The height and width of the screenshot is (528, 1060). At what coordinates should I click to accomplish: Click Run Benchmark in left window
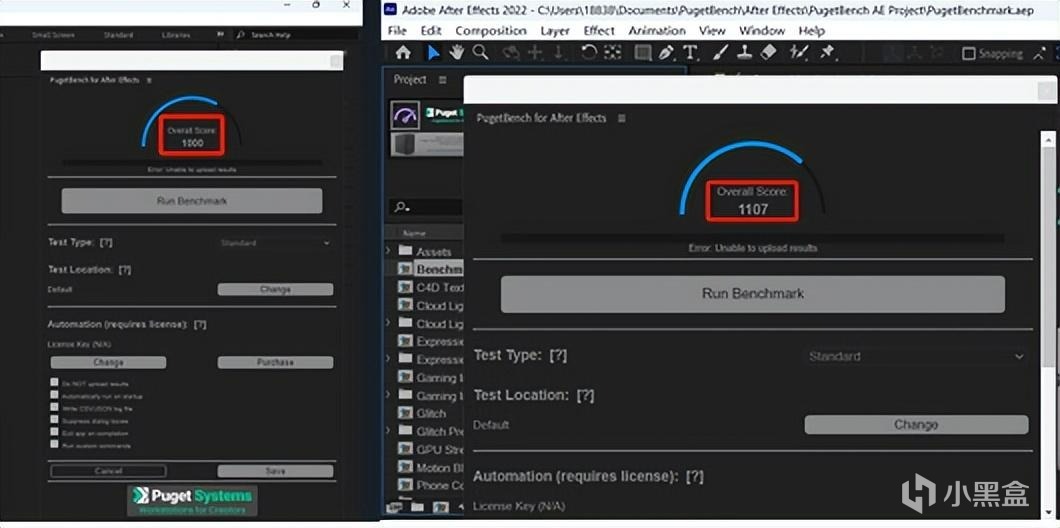(x=191, y=201)
